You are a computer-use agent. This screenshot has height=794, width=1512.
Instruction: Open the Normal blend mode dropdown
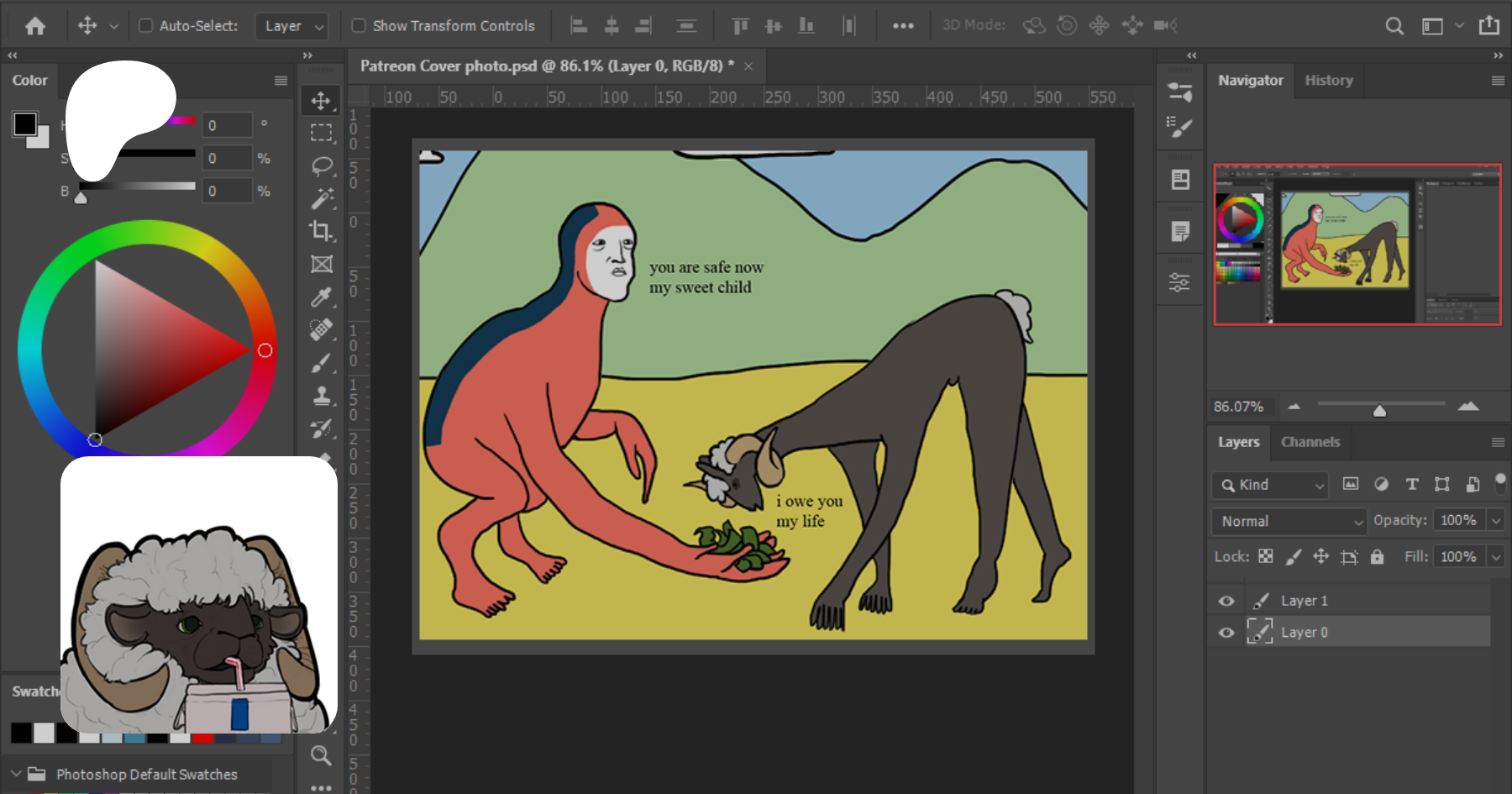coord(1289,521)
